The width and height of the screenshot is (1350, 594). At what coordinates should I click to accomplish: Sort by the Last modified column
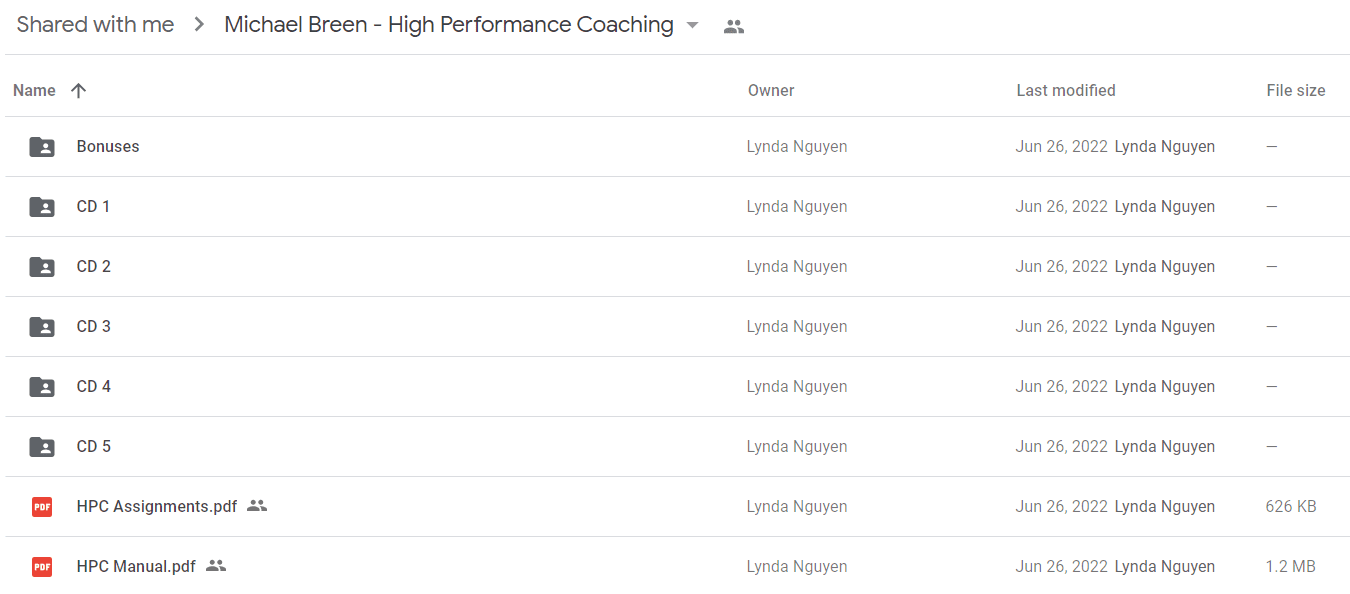click(x=1066, y=91)
